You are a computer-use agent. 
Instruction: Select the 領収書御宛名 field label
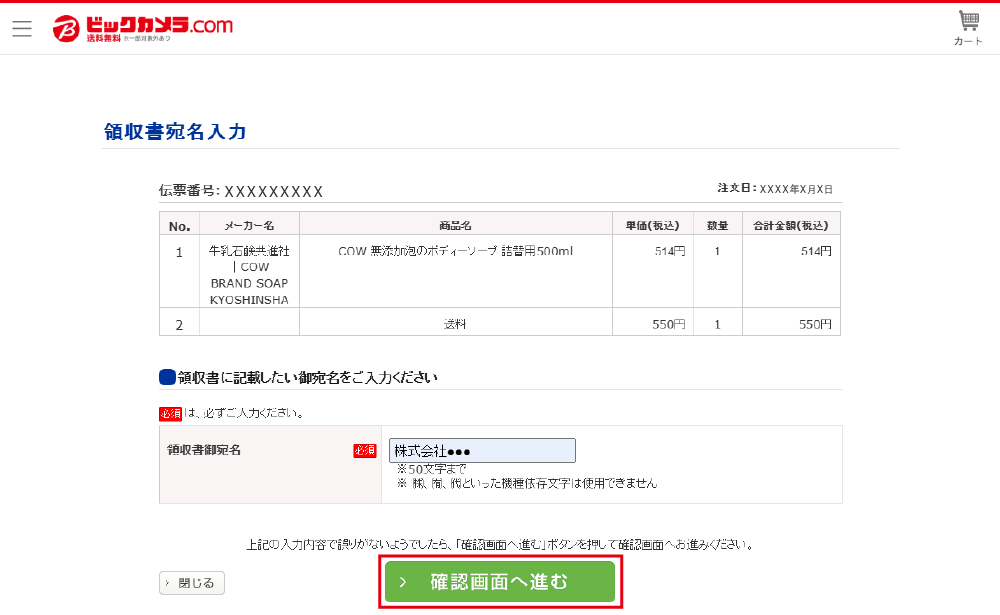(204, 450)
